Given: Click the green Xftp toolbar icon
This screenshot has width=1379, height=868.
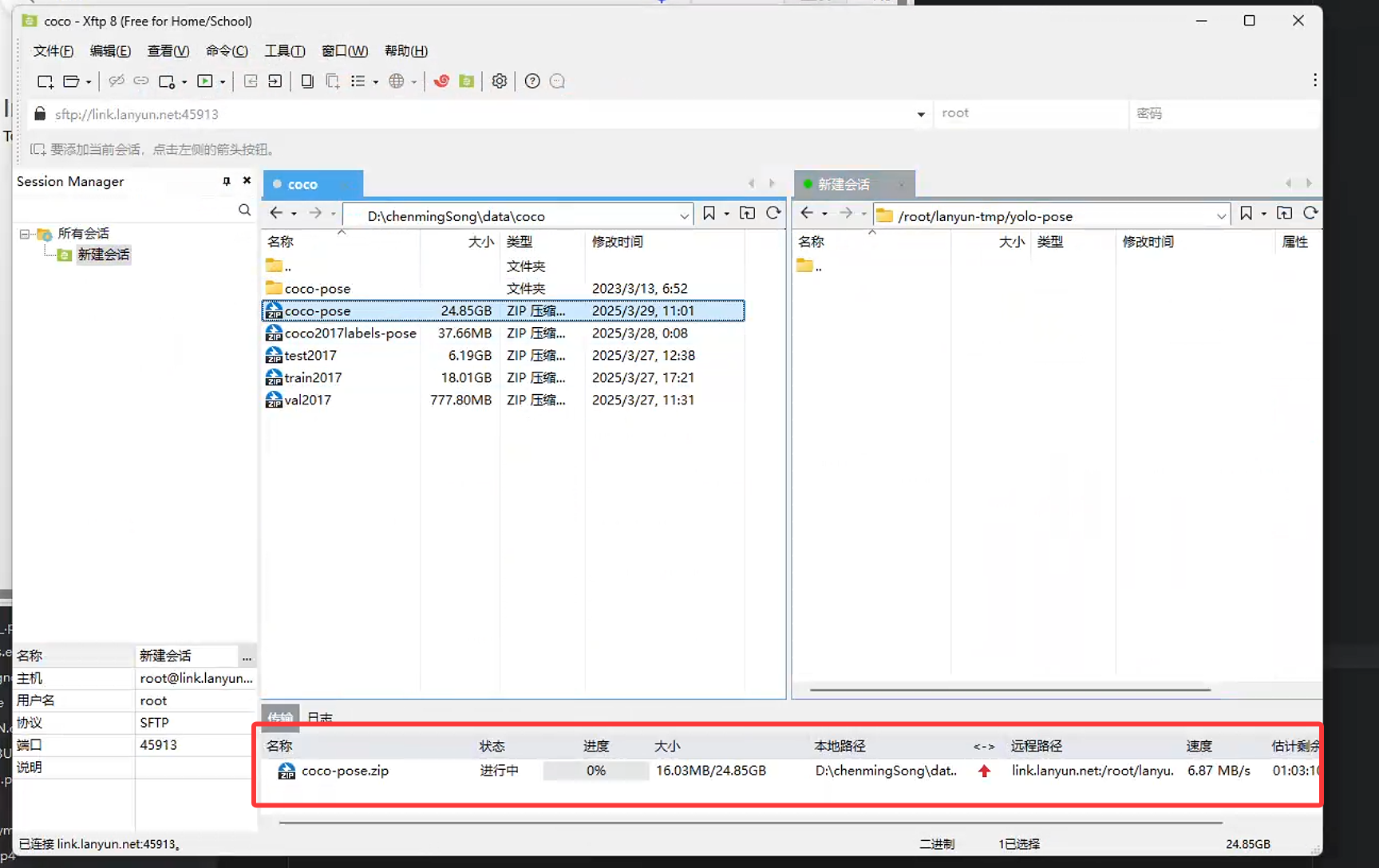Looking at the screenshot, I should pos(467,81).
